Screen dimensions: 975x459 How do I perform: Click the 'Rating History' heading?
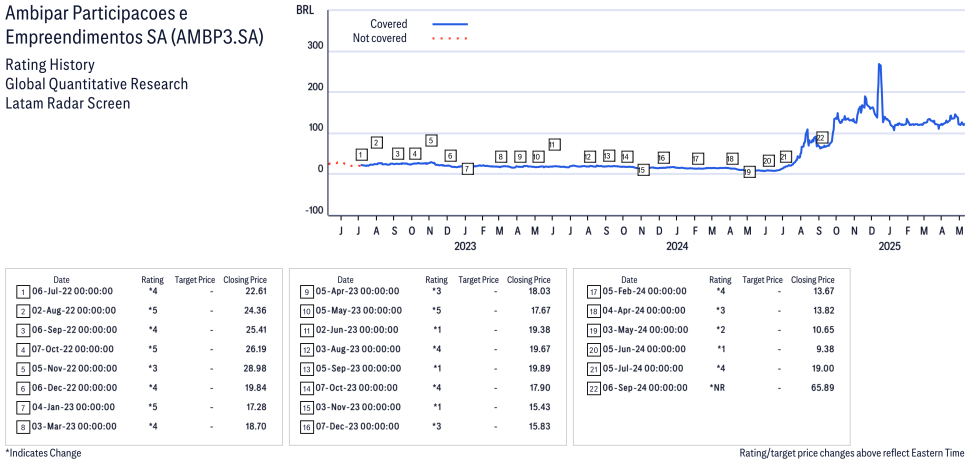(x=50, y=65)
